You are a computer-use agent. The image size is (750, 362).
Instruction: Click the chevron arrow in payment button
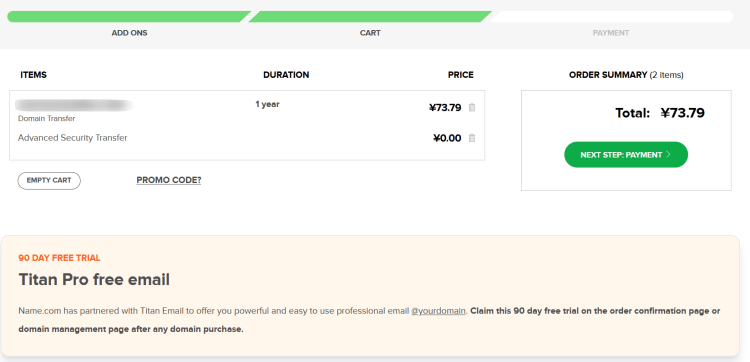coord(668,154)
